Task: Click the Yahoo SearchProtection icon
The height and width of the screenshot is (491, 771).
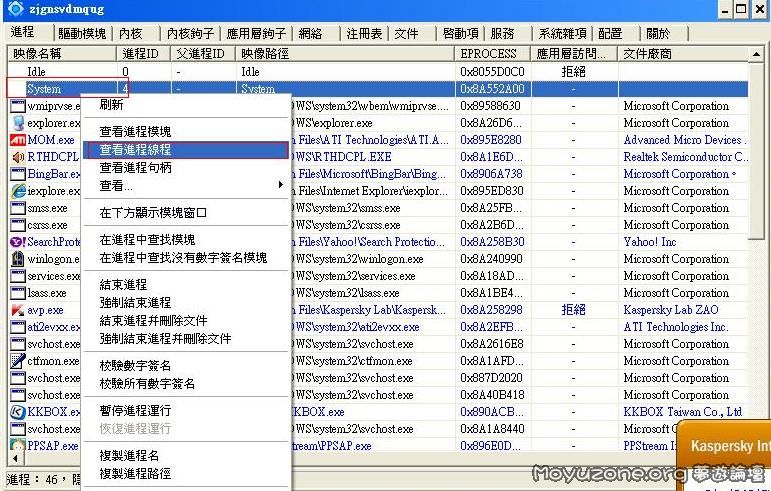Action: (18, 242)
